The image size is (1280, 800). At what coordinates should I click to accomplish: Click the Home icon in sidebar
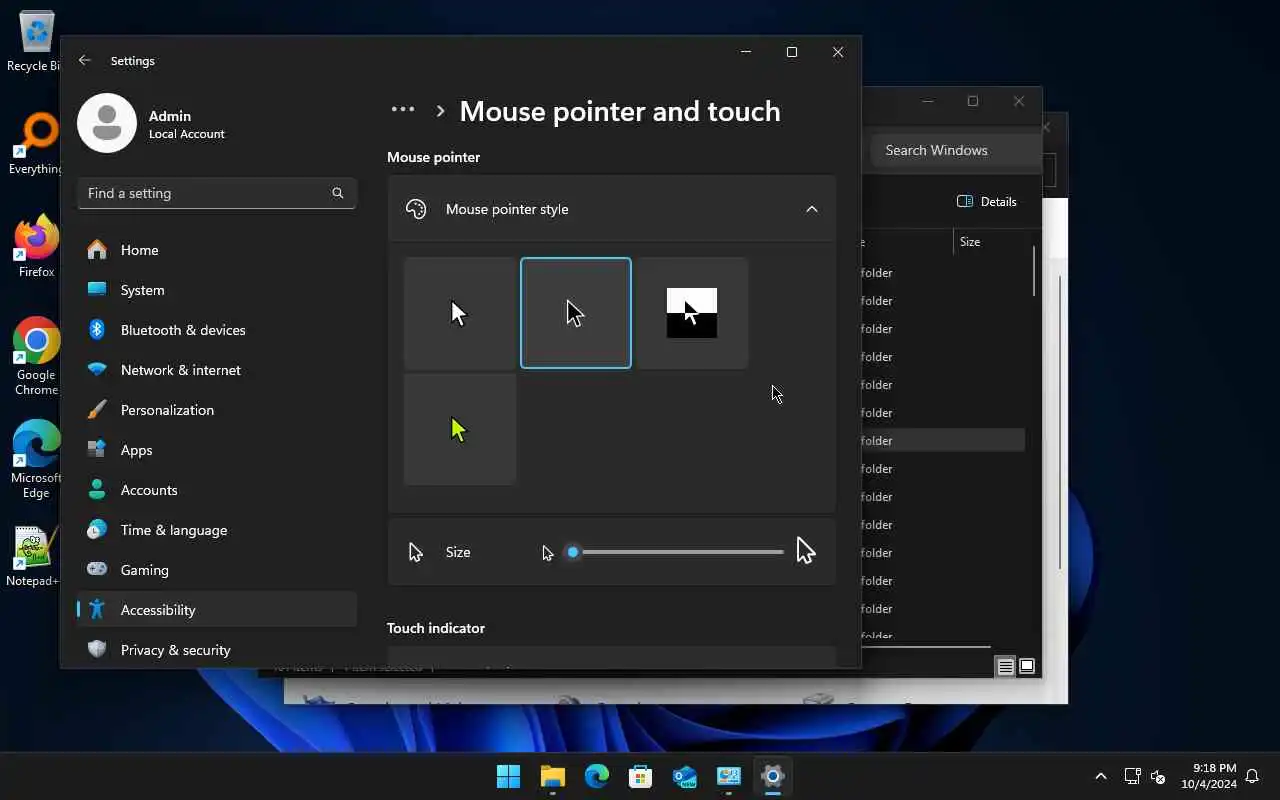pyautogui.click(x=97, y=250)
